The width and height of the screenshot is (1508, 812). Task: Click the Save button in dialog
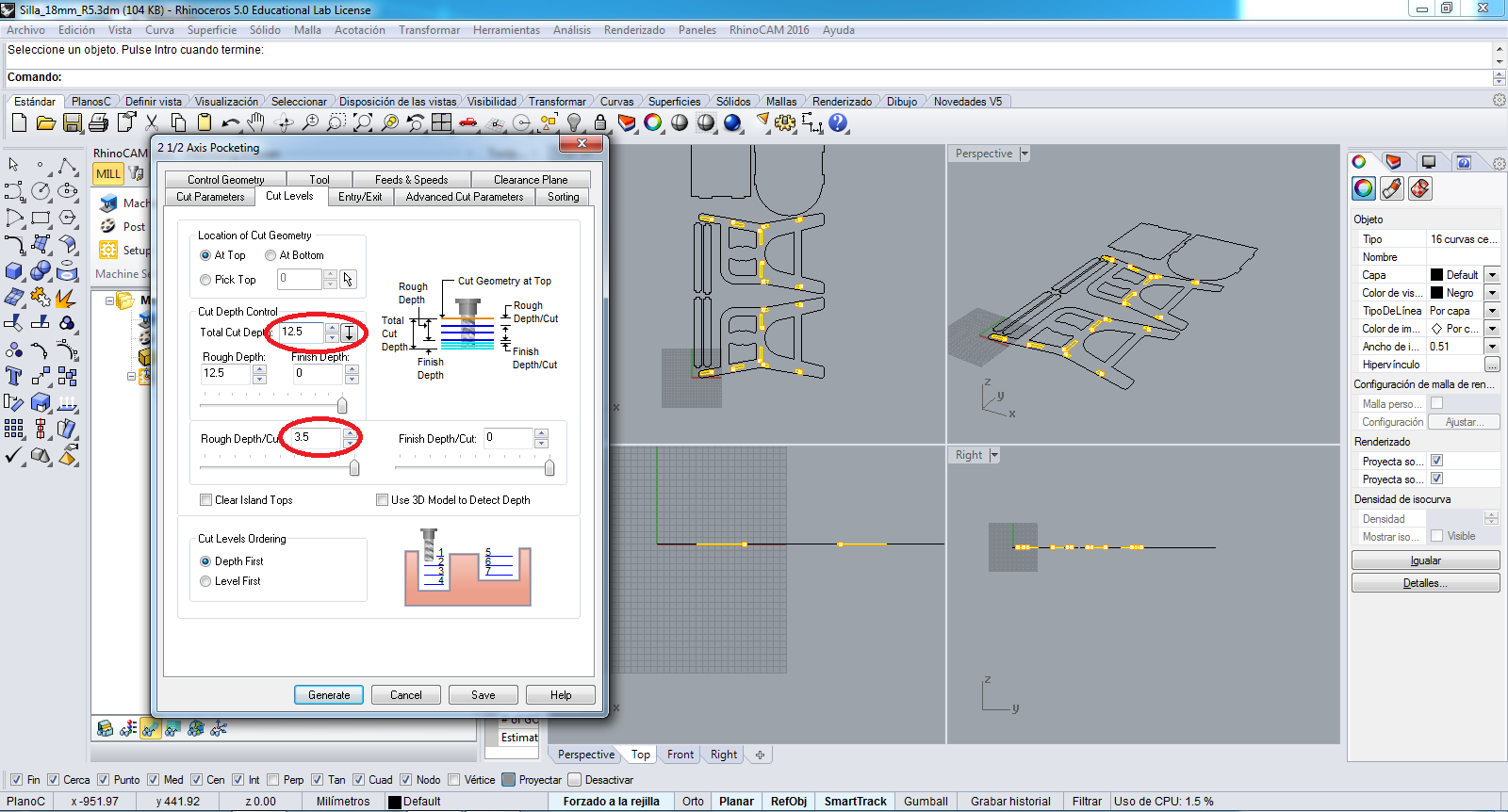click(x=484, y=695)
